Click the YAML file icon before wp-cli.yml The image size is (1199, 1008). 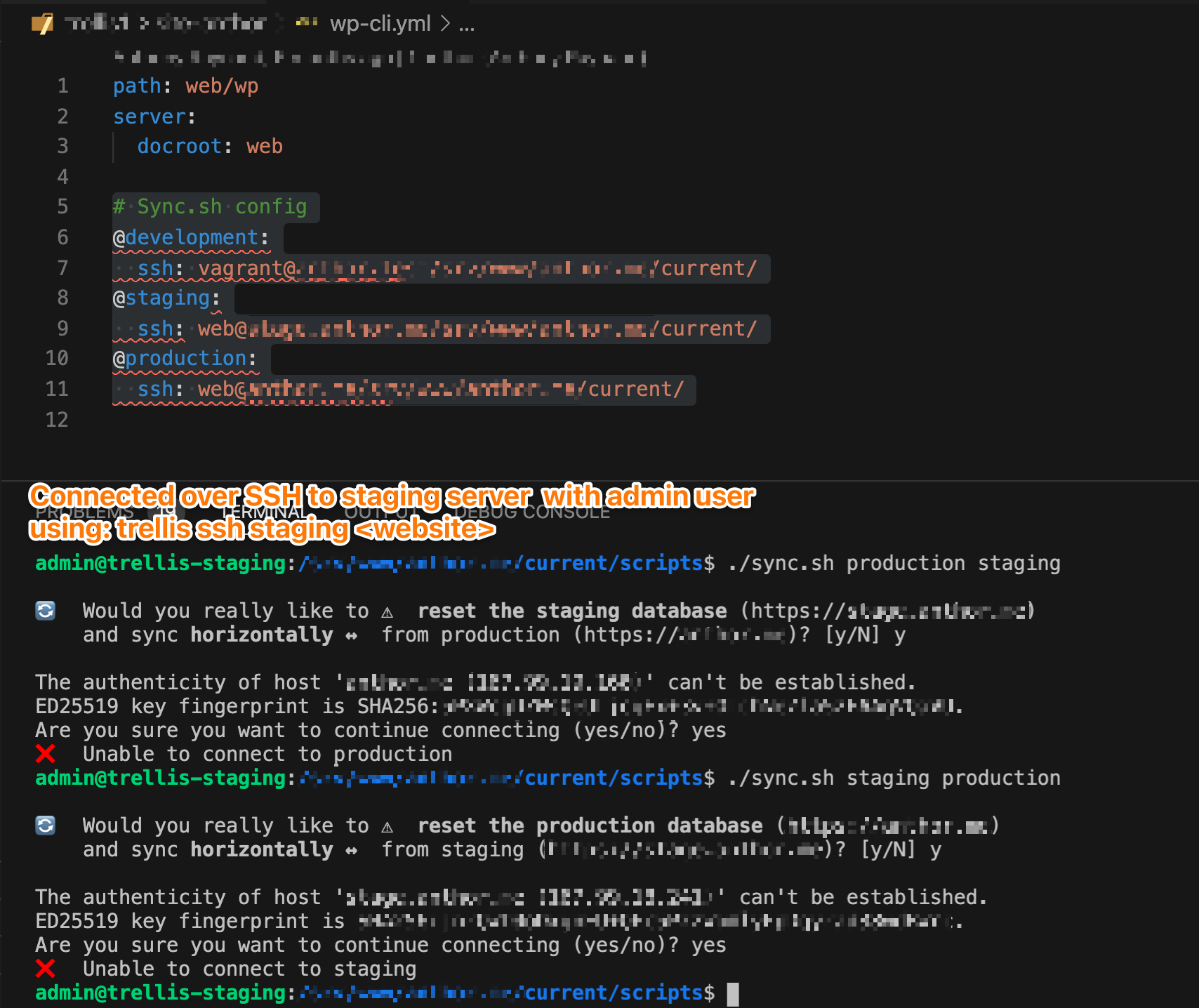click(306, 24)
